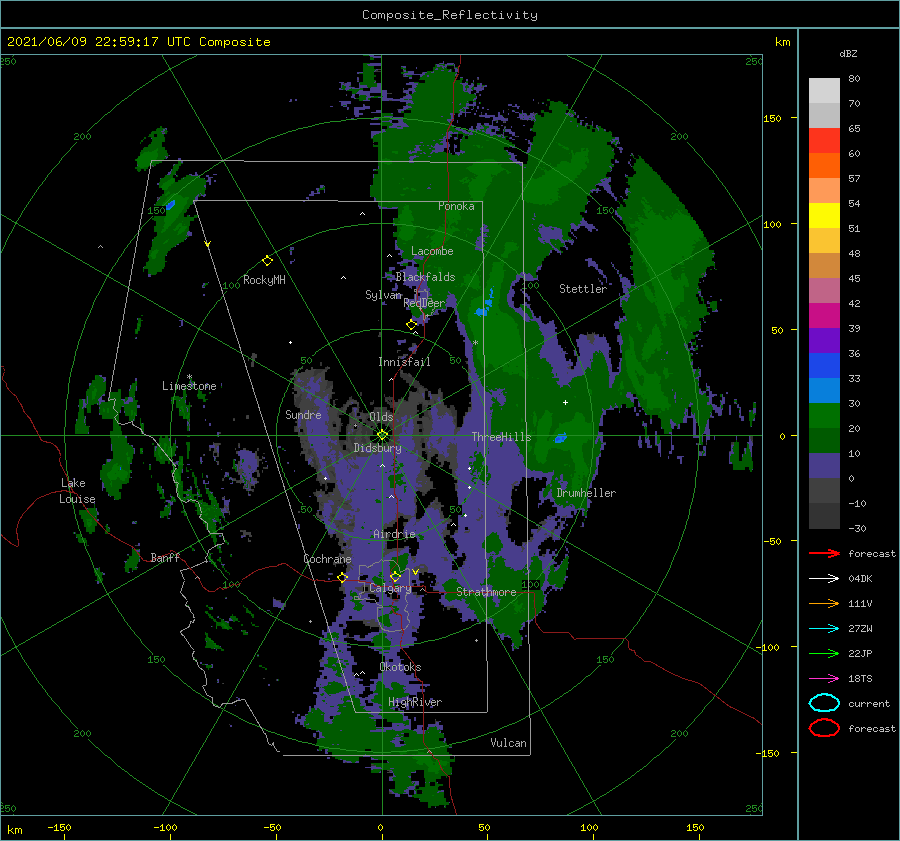Click the yellow diamond marker below RedDeer
Image resolution: width=900 pixels, height=841 pixels.
click(412, 324)
